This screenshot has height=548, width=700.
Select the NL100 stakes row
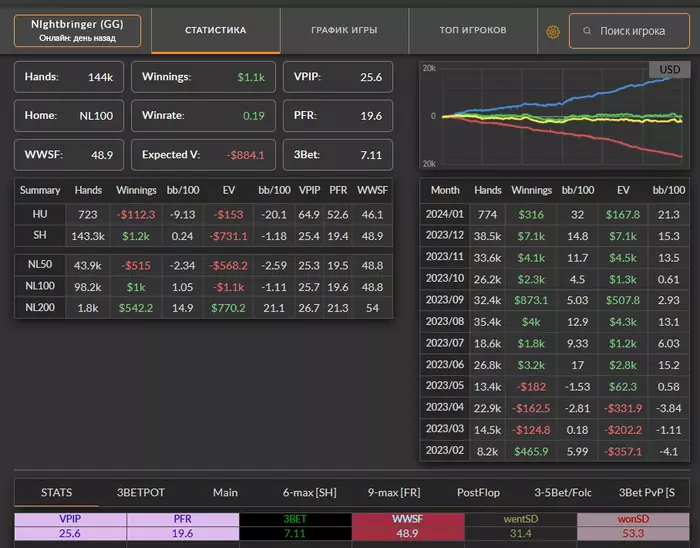tap(204, 286)
